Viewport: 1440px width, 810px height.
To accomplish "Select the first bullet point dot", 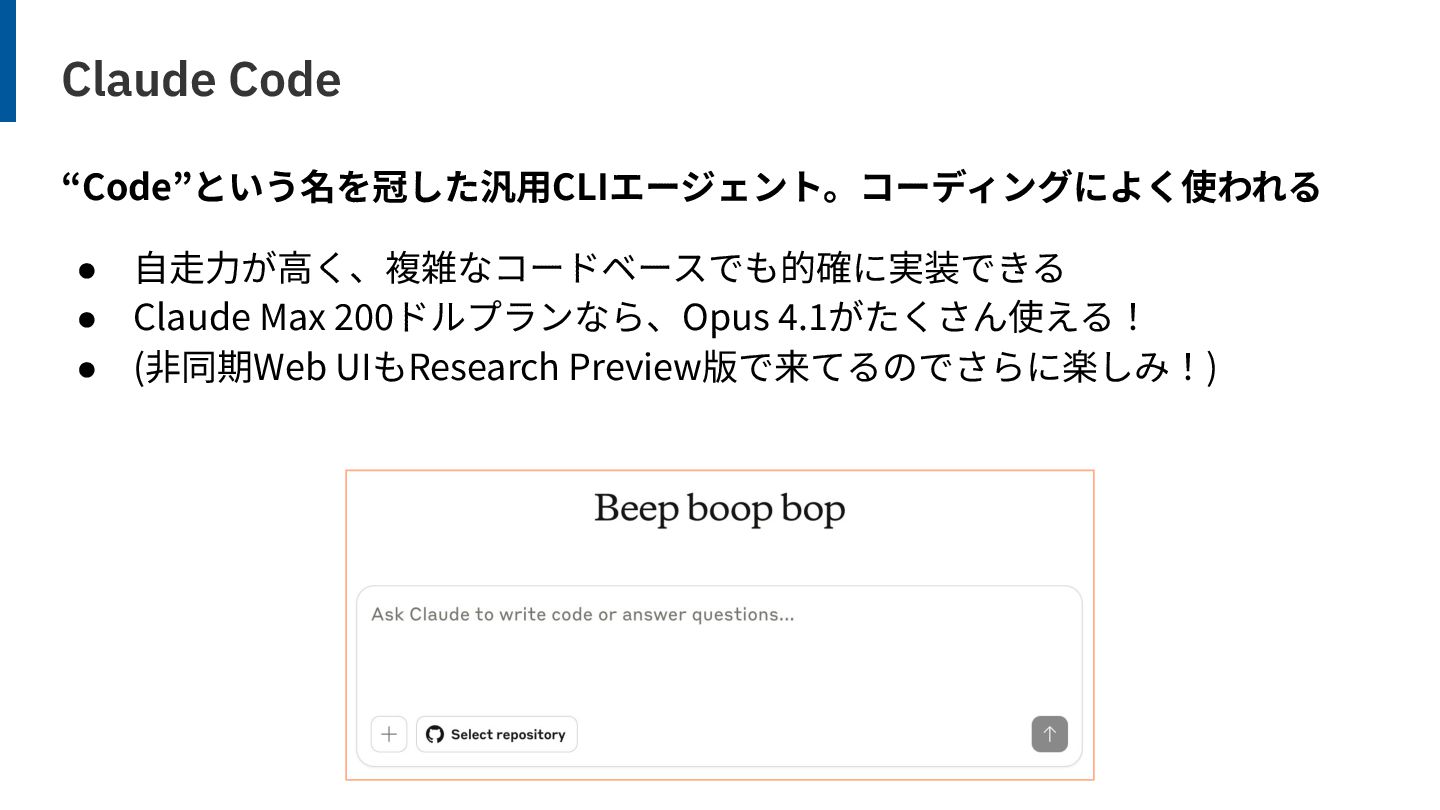I will coord(87,270).
